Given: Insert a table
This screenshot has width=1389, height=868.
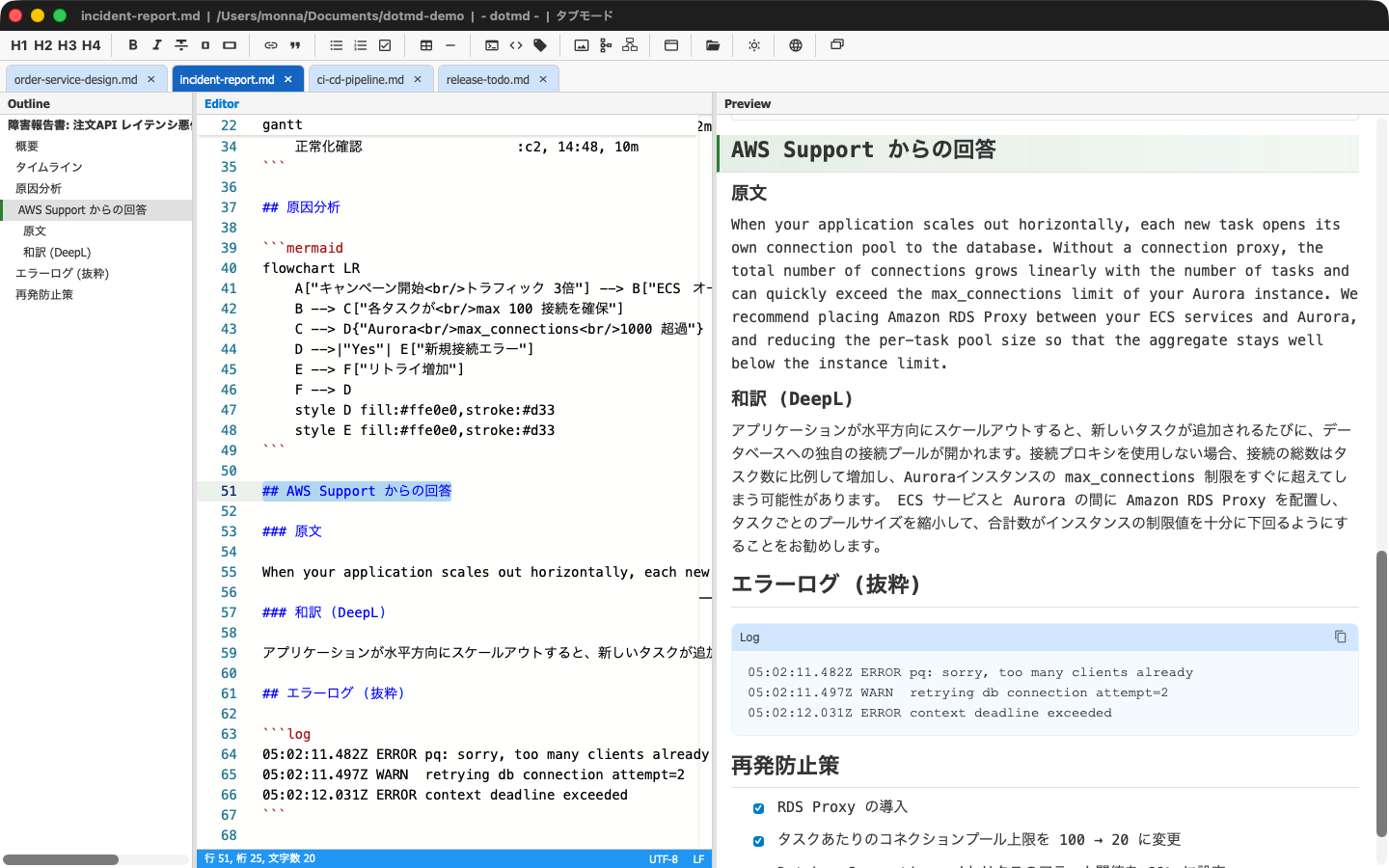Looking at the screenshot, I should point(426,45).
